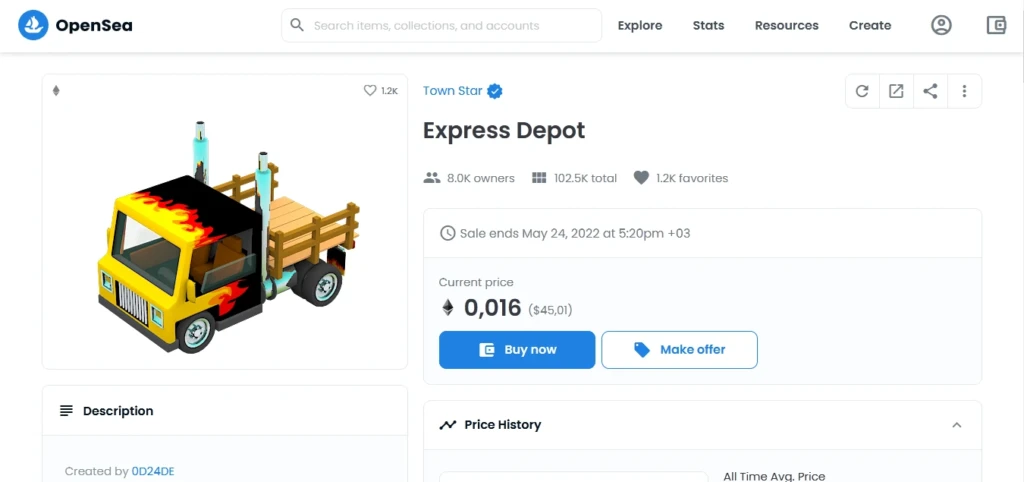This screenshot has height=482, width=1024.
Task: Favorite the item with heart icon
Action: coord(370,91)
